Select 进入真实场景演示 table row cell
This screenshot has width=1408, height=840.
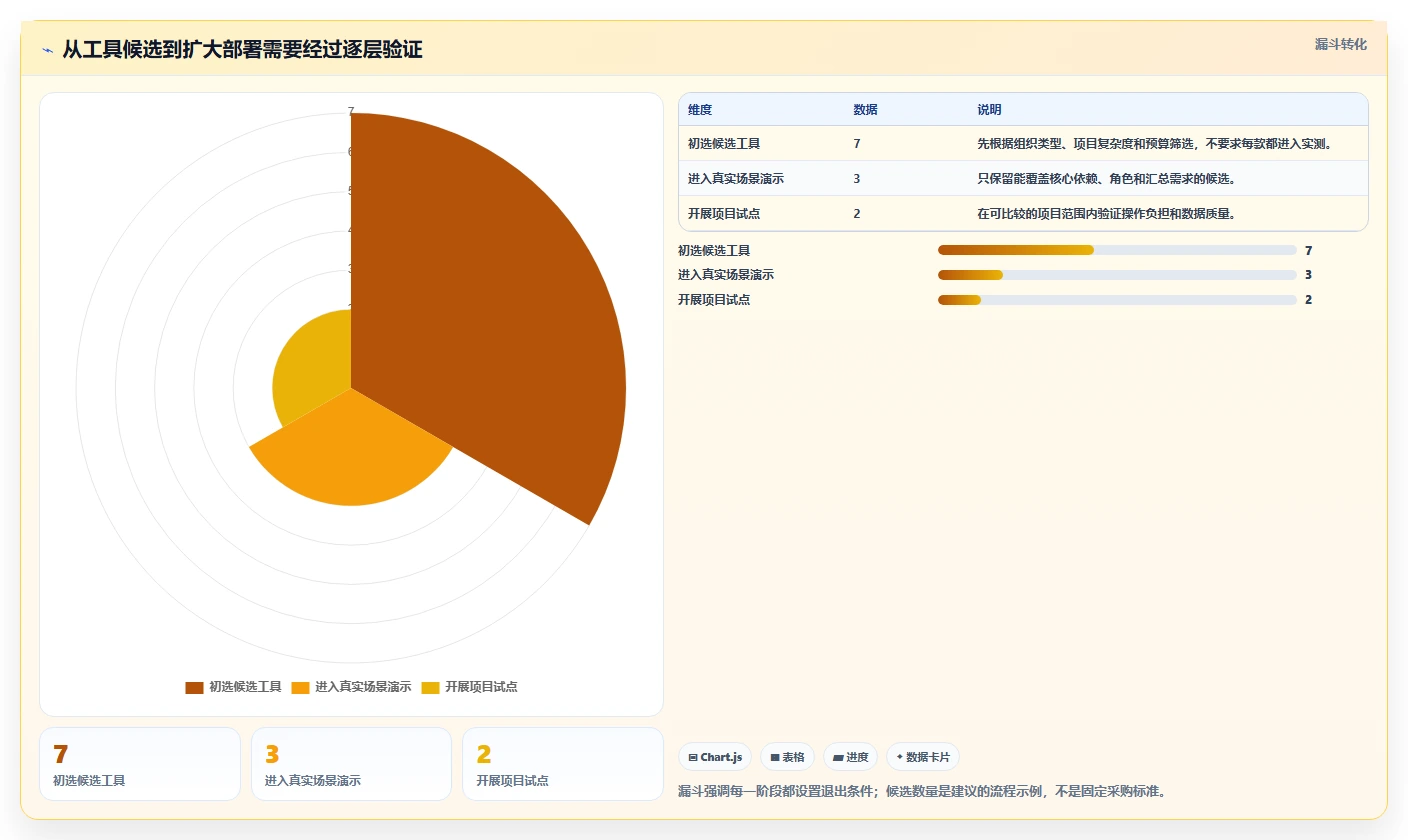pyautogui.click(x=736, y=179)
